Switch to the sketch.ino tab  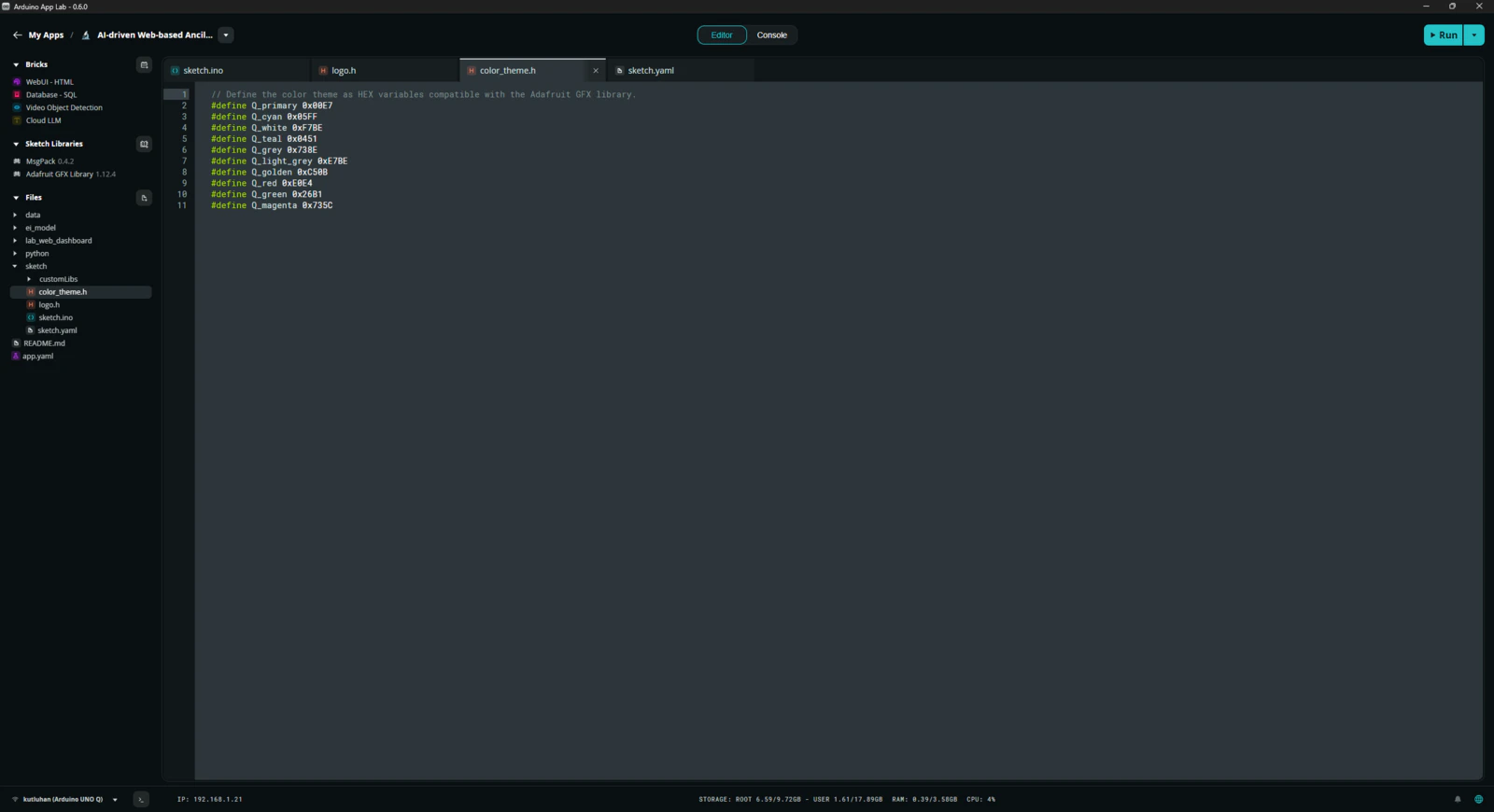pyautogui.click(x=237, y=71)
